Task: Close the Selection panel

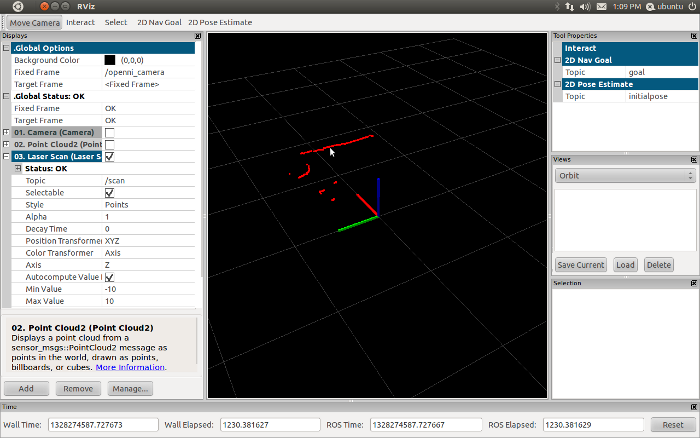Action: tap(693, 283)
